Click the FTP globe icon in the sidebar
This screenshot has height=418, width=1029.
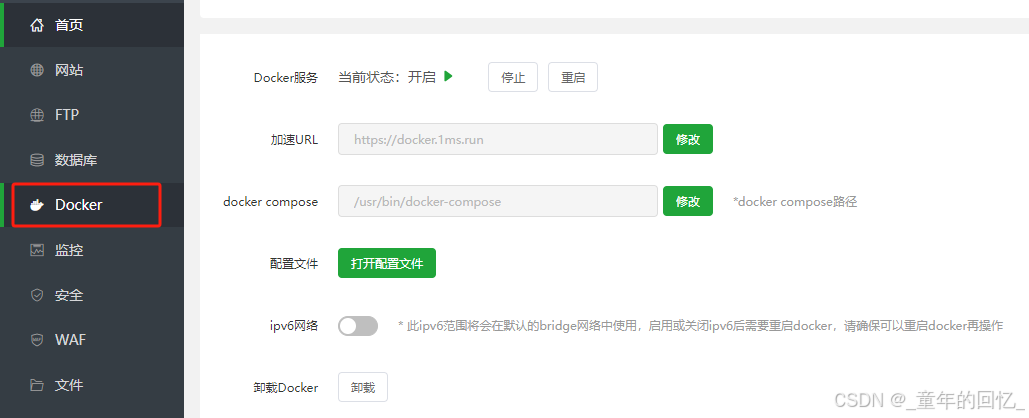click(37, 115)
